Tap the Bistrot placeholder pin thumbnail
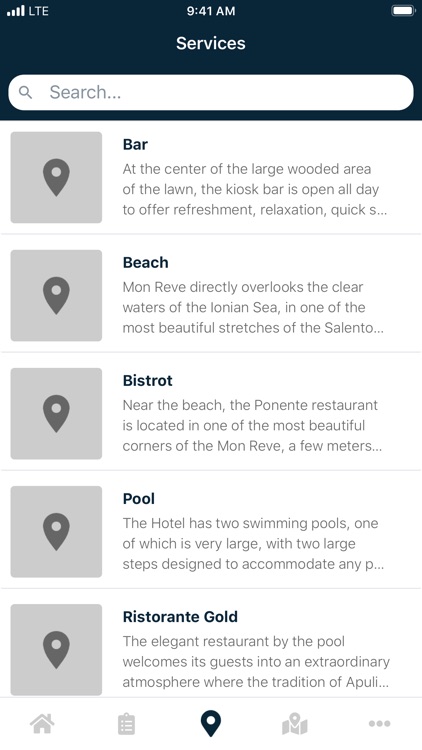The width and height of the screenshot is (422, 750). 56,414
